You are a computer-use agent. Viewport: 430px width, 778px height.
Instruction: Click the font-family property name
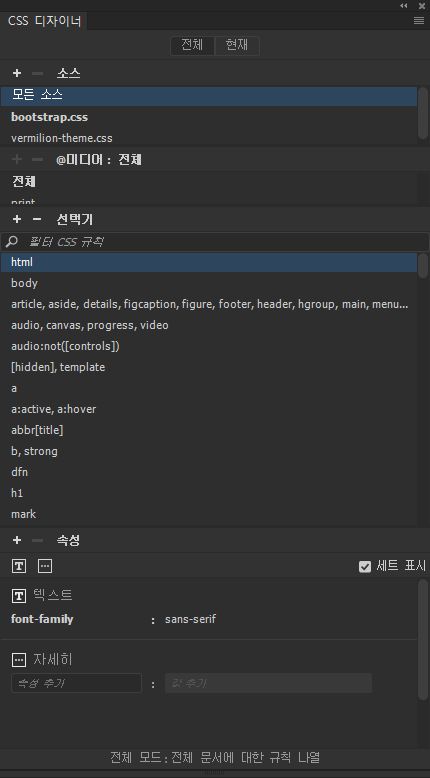click(42, 619)
